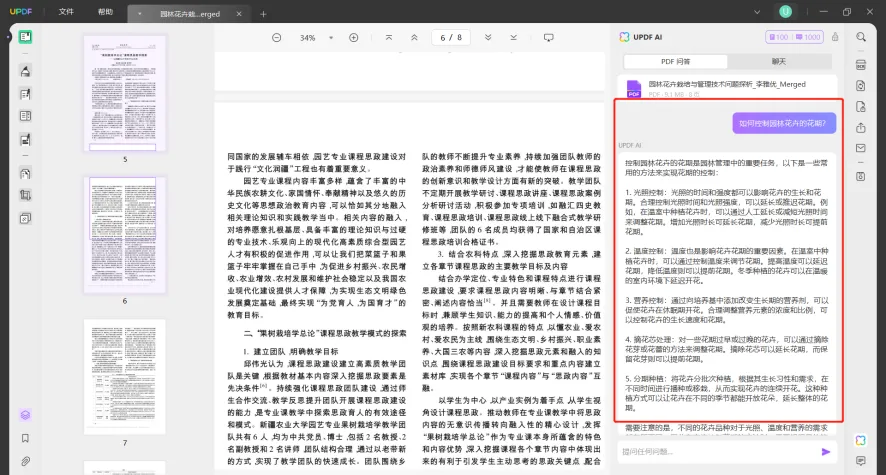This screenshot has height=475, width=886.
Task: Expand the tab list chevron in title bar
Action: pyautogui.click(x=757, y=12)
